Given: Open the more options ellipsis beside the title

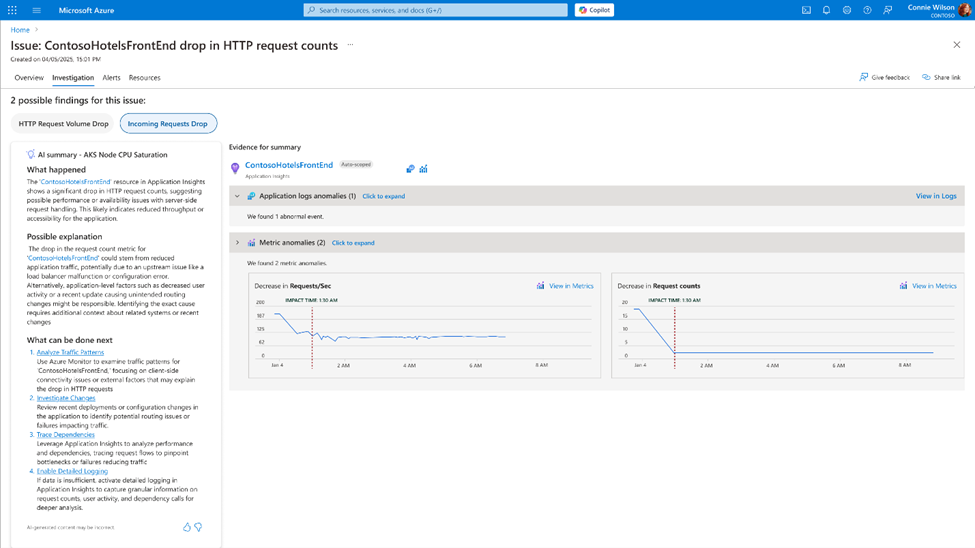Looking at the screenshot, I should (x=350, y=45).
